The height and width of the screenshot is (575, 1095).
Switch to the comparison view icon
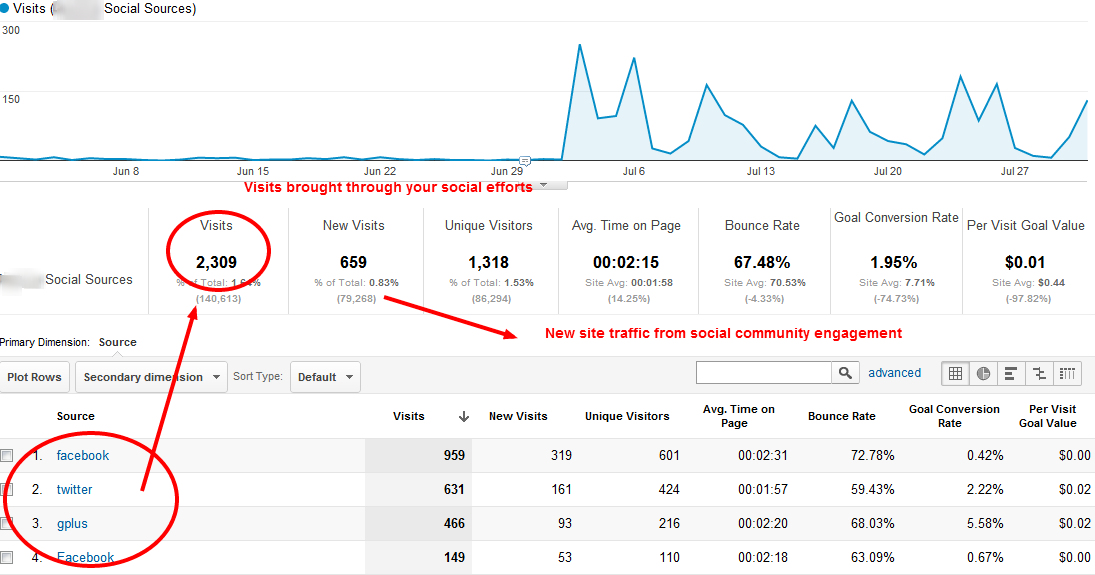tap(1039, 374)
